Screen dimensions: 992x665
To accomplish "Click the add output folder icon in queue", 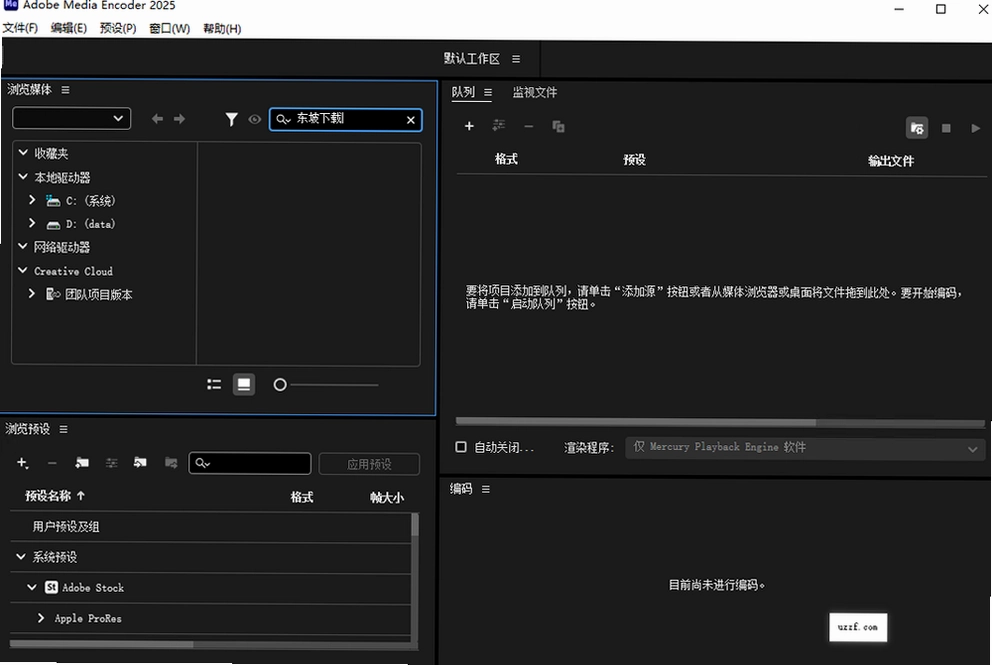I will click(917, 128).
